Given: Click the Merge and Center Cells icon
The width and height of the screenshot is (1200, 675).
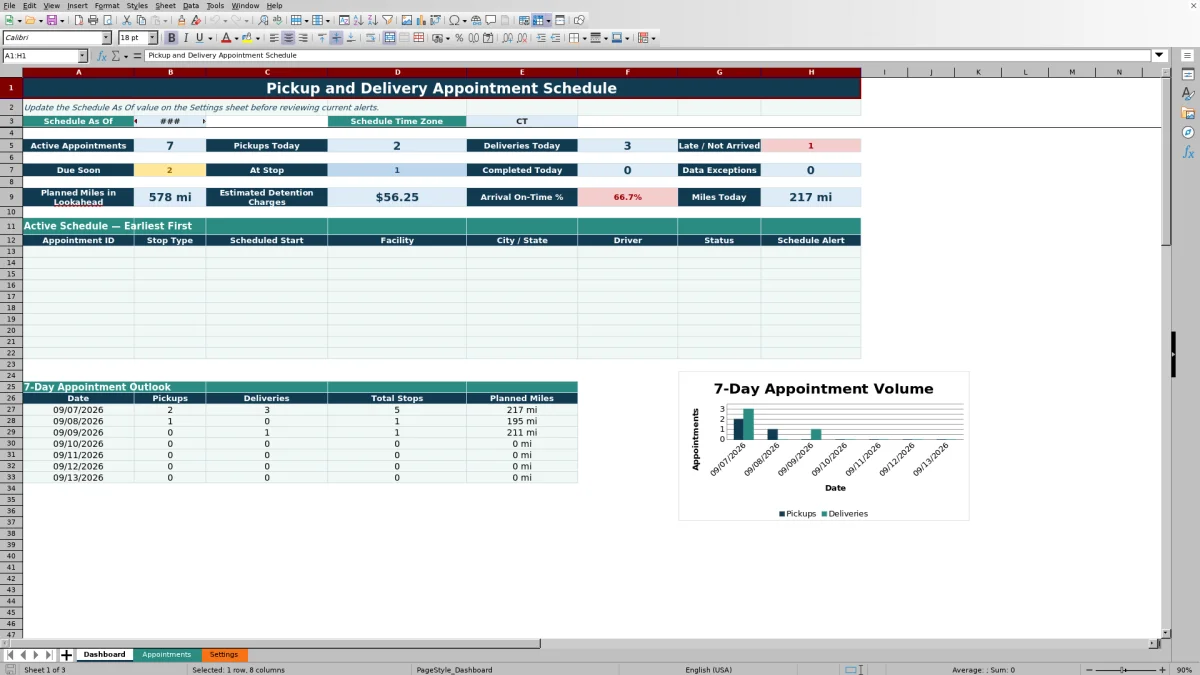Looking at the screenshot, I should (x=389, y=38).
